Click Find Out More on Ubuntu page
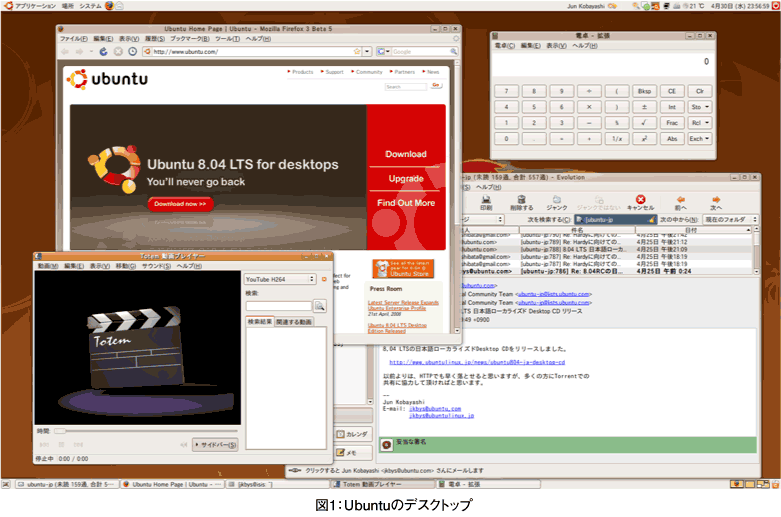Viewport: 781px width, 517px height. pos(406,203)
